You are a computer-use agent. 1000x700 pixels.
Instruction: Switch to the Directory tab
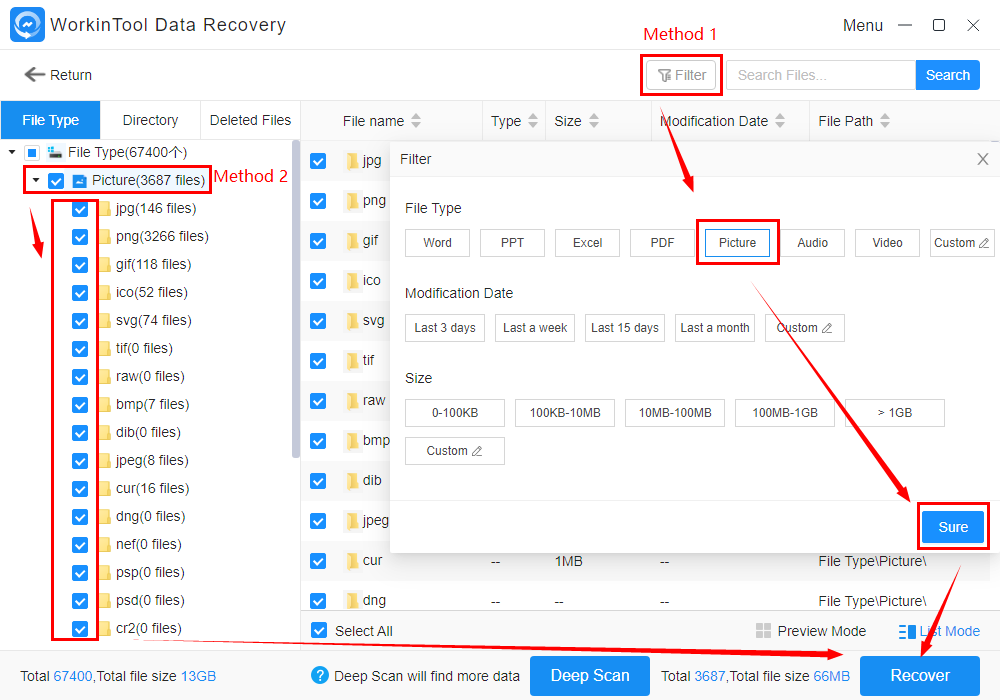pyautogui.click(x=150, y=120)
